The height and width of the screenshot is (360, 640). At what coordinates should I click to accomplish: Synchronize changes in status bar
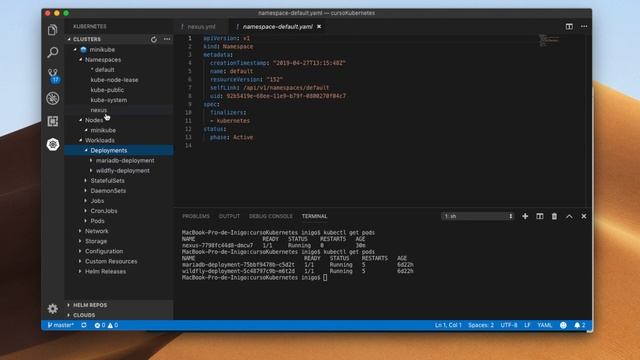click(84, 325)
